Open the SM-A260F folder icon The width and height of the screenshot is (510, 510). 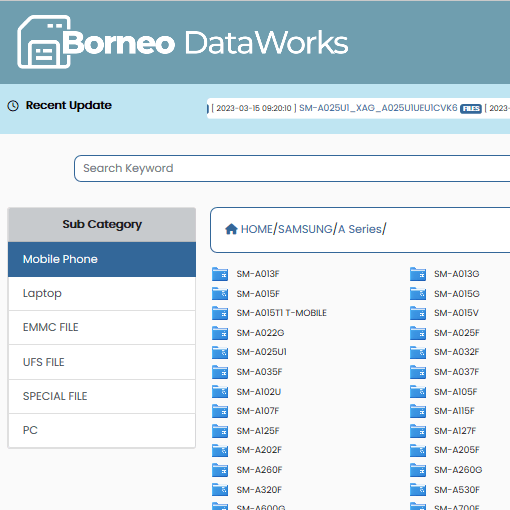(x=220, y=470)
